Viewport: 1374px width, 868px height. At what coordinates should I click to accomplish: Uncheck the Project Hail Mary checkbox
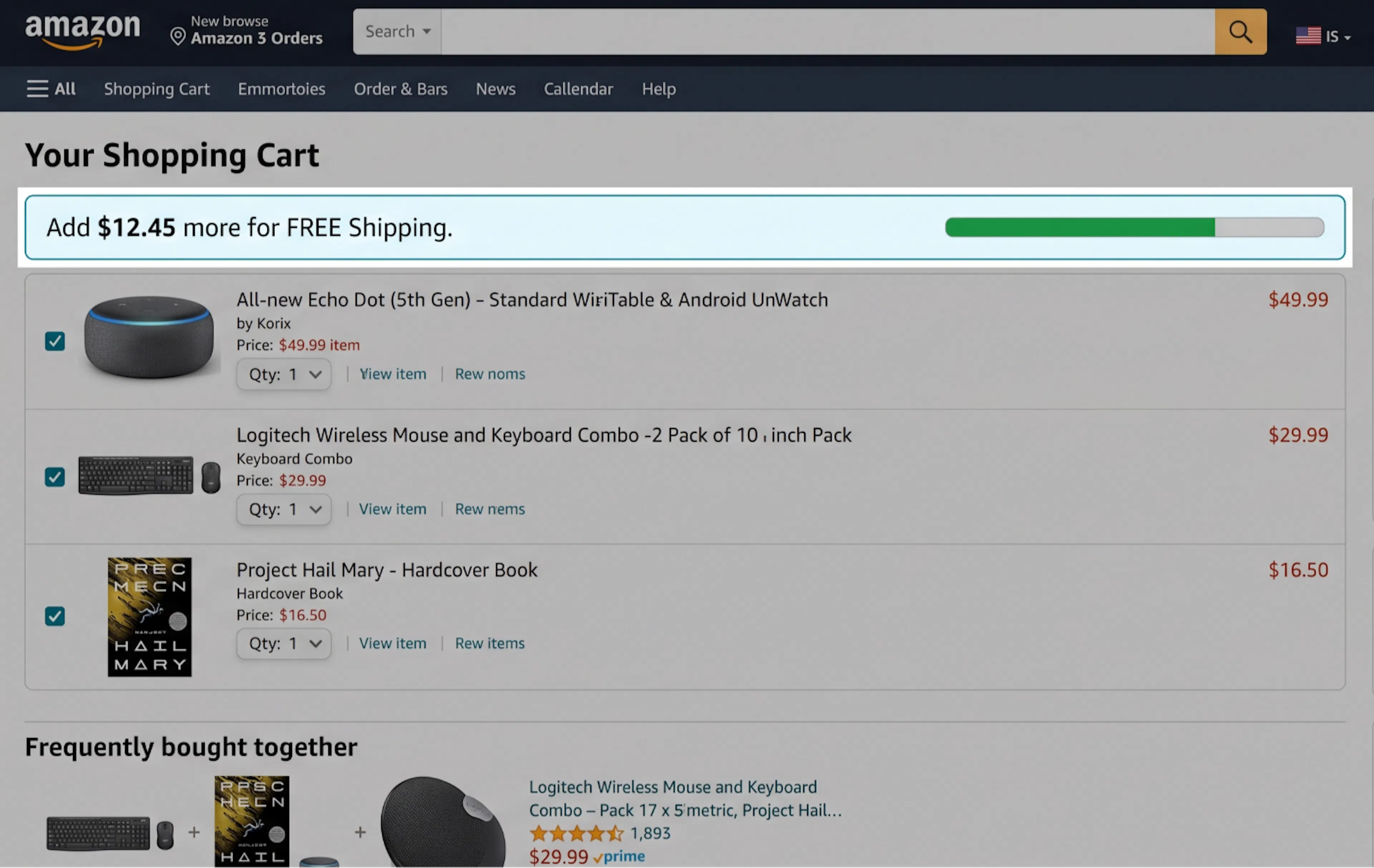pyautogui.click(x=55, y=616)
